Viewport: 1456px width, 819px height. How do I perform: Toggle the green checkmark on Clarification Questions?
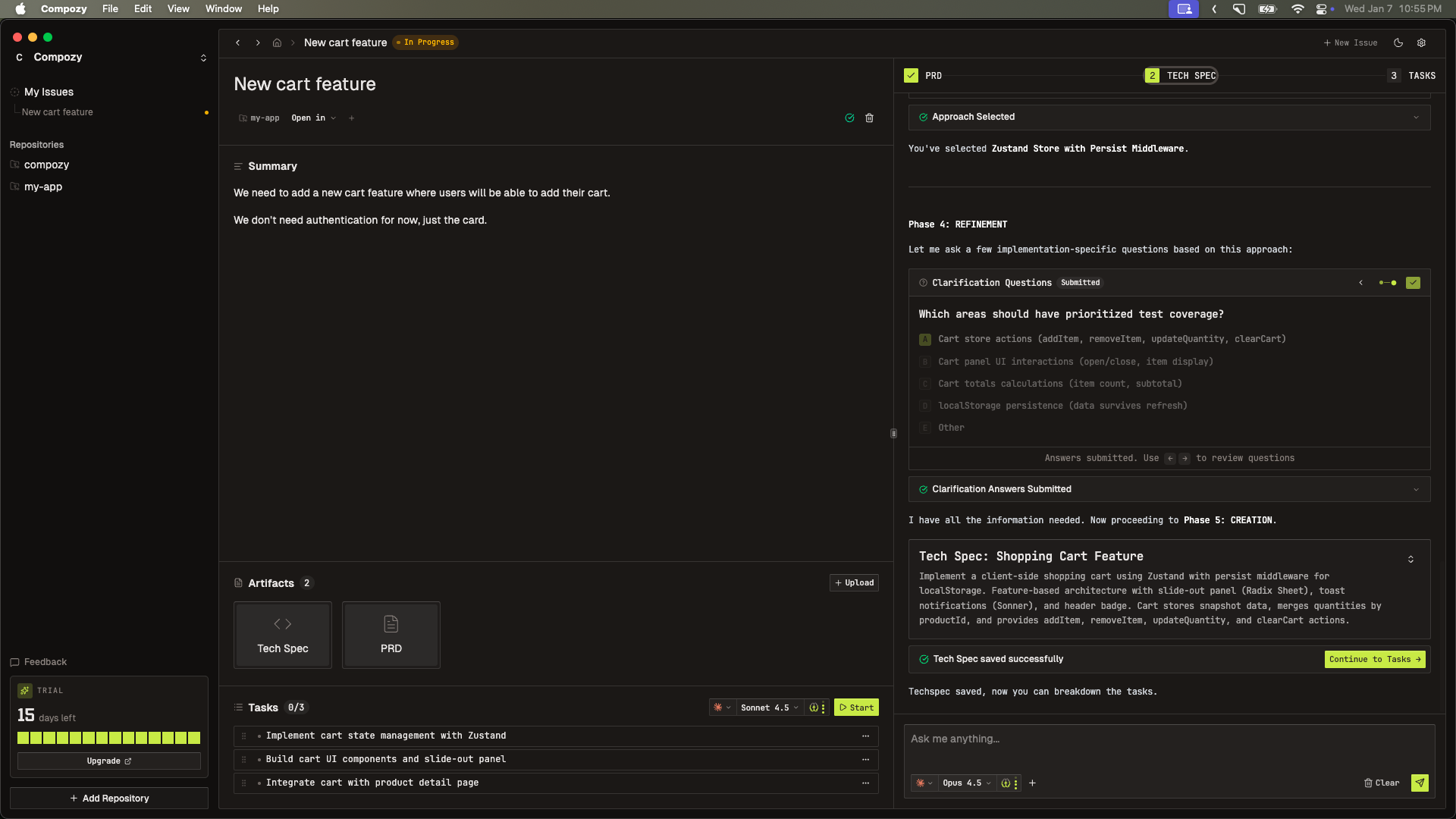pyautogui.click(x=1413, y=282)
